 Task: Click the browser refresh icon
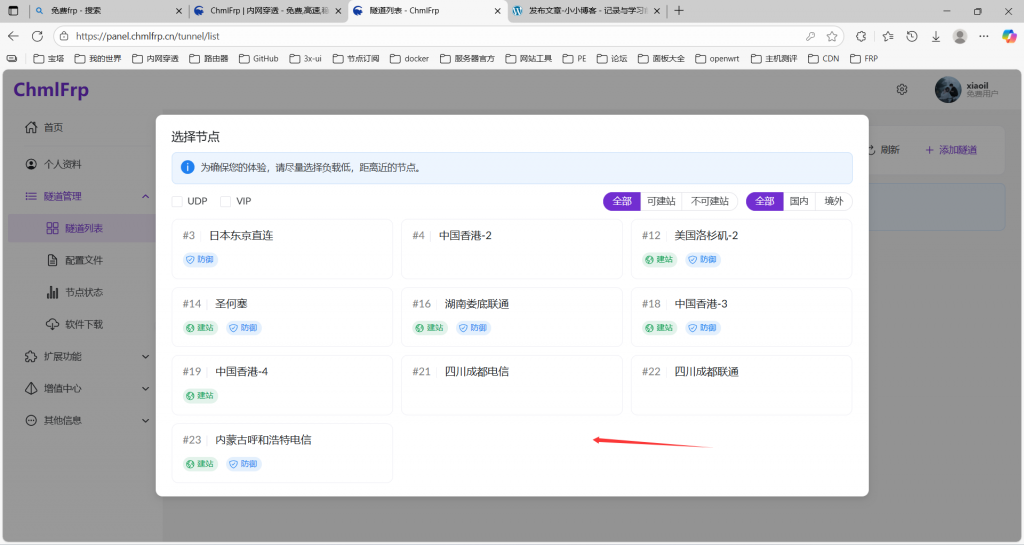[37, 36]
